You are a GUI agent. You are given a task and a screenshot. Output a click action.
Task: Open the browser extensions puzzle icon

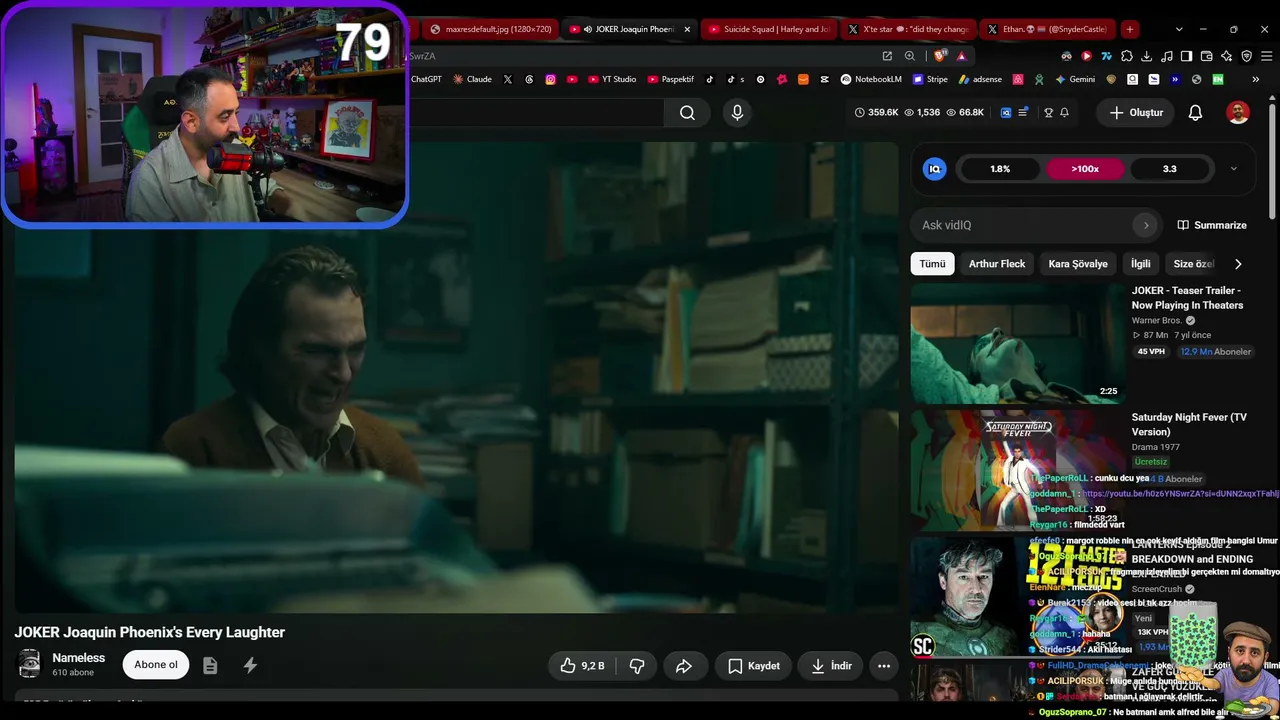click(1127, 56)
